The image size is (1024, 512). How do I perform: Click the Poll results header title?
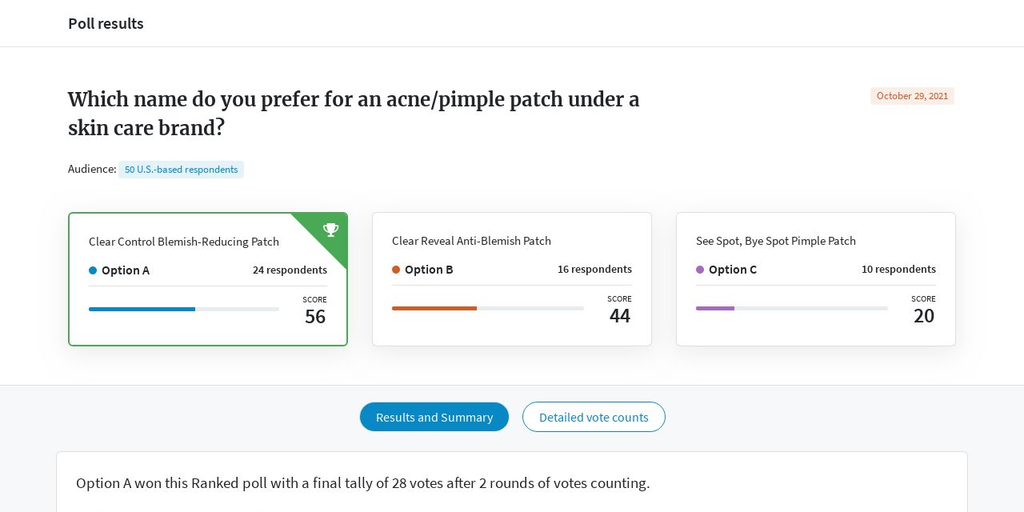tap(106, 24)
